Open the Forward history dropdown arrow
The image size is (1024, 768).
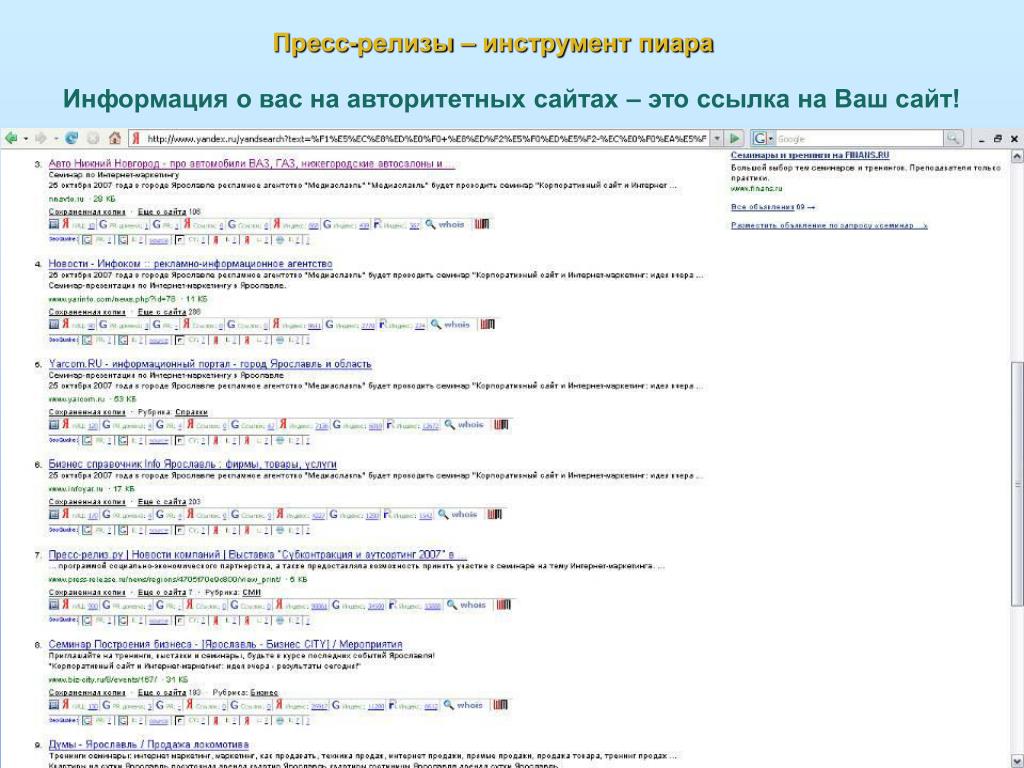(56, 138)
